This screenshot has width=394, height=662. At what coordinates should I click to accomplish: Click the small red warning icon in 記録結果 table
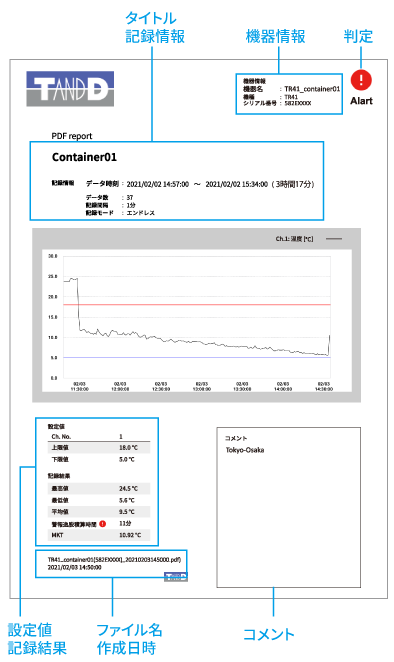103,524
